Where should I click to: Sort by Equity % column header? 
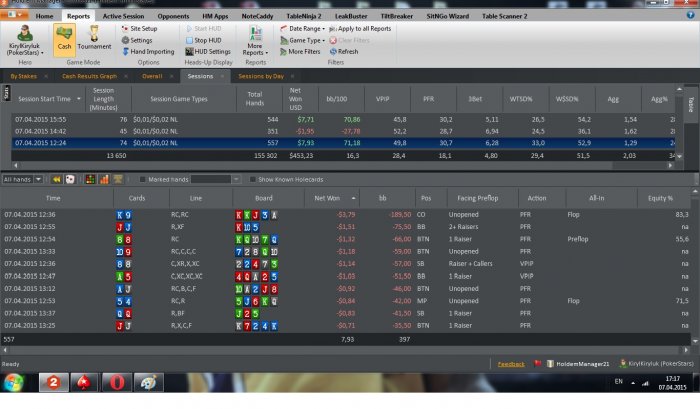(x=660, y=198)
